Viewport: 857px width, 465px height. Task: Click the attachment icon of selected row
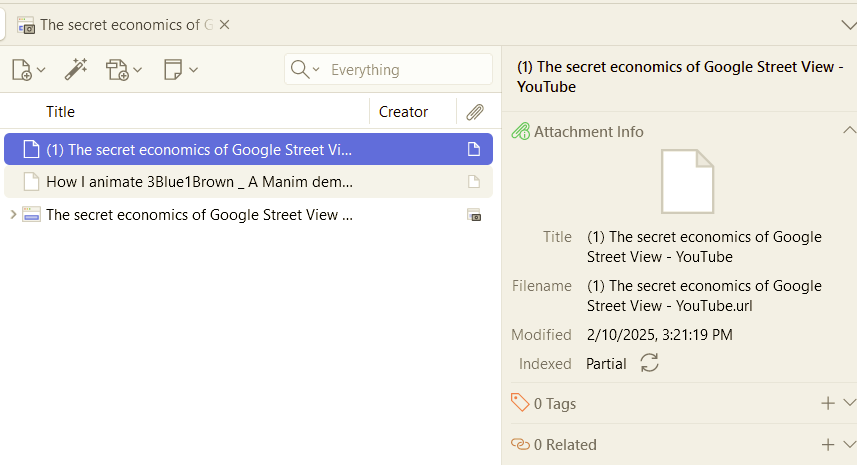pos(474,149)
